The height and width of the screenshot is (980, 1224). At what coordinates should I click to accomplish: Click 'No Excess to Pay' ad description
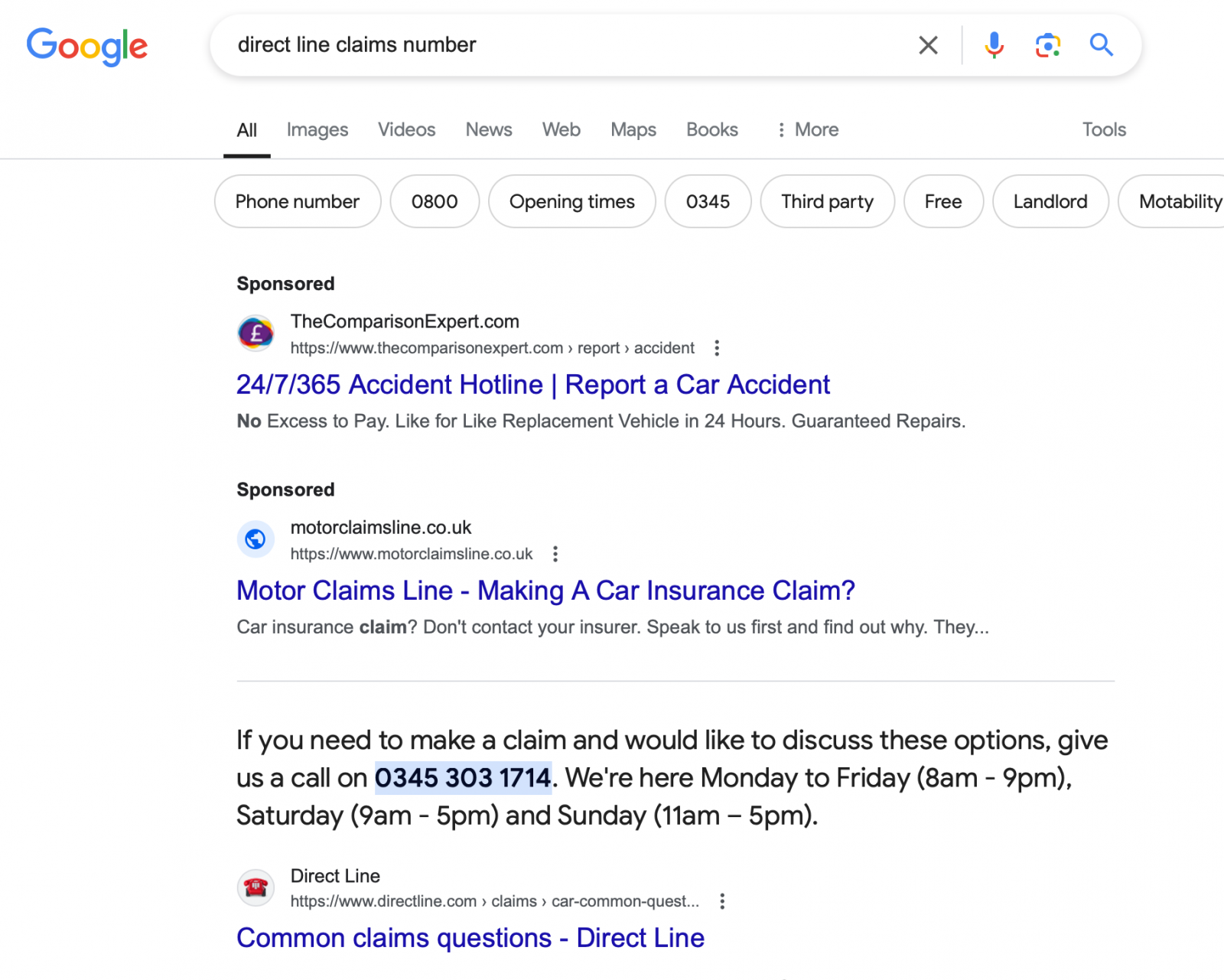pos(601,422)
